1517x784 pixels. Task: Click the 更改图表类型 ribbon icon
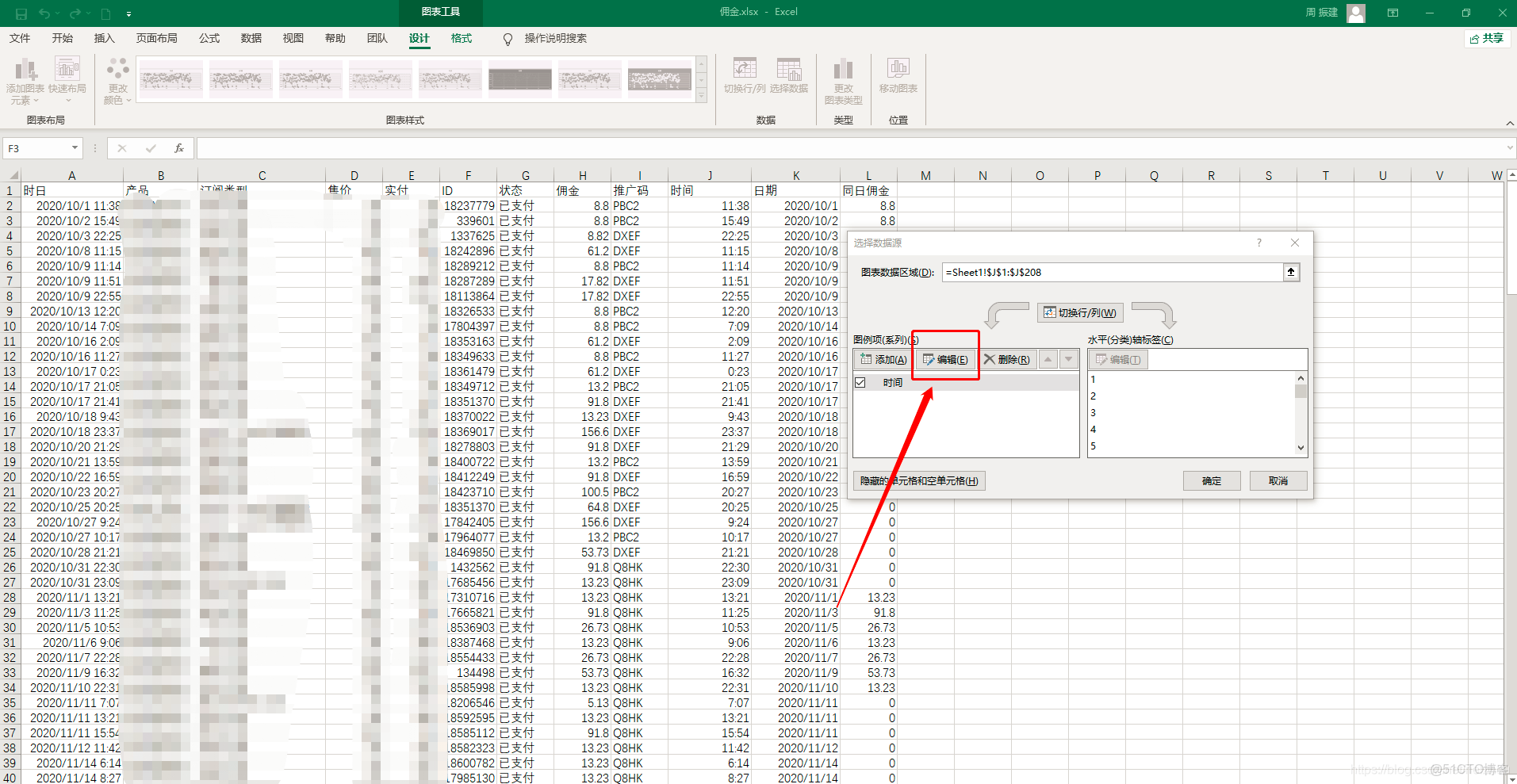tap(843, 82)
